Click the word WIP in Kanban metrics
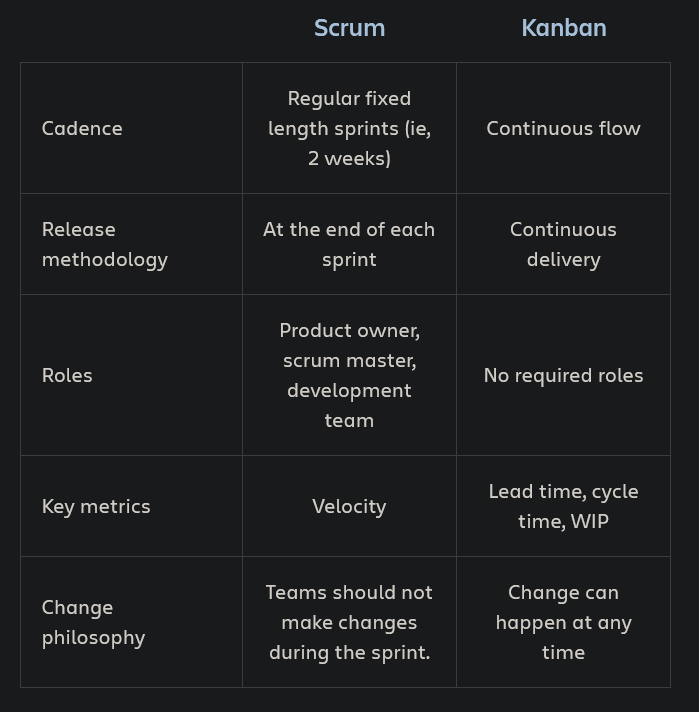Viewport: 699px width, 712px height. [590, 521]
